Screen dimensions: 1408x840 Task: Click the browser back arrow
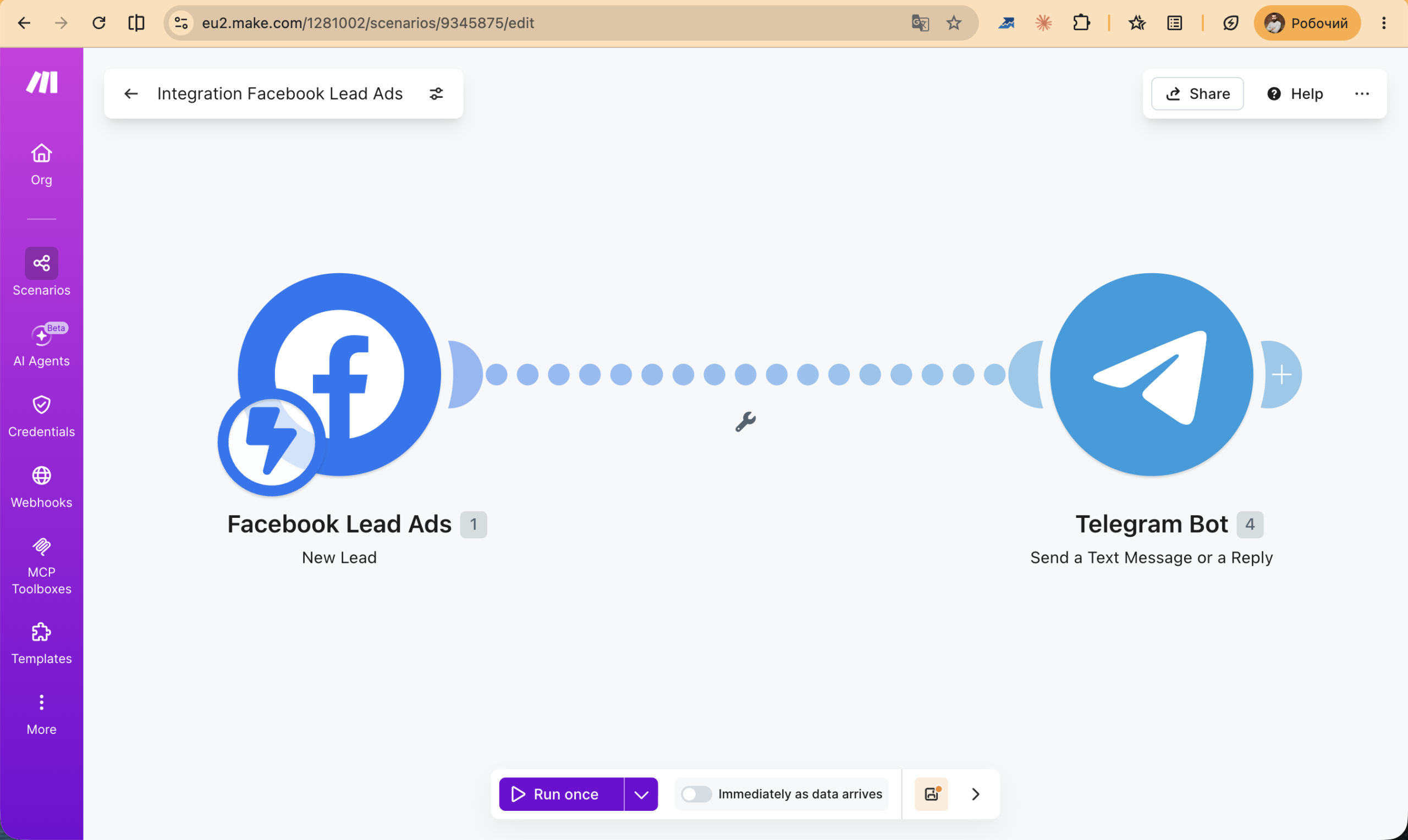(x=24, y=23)
